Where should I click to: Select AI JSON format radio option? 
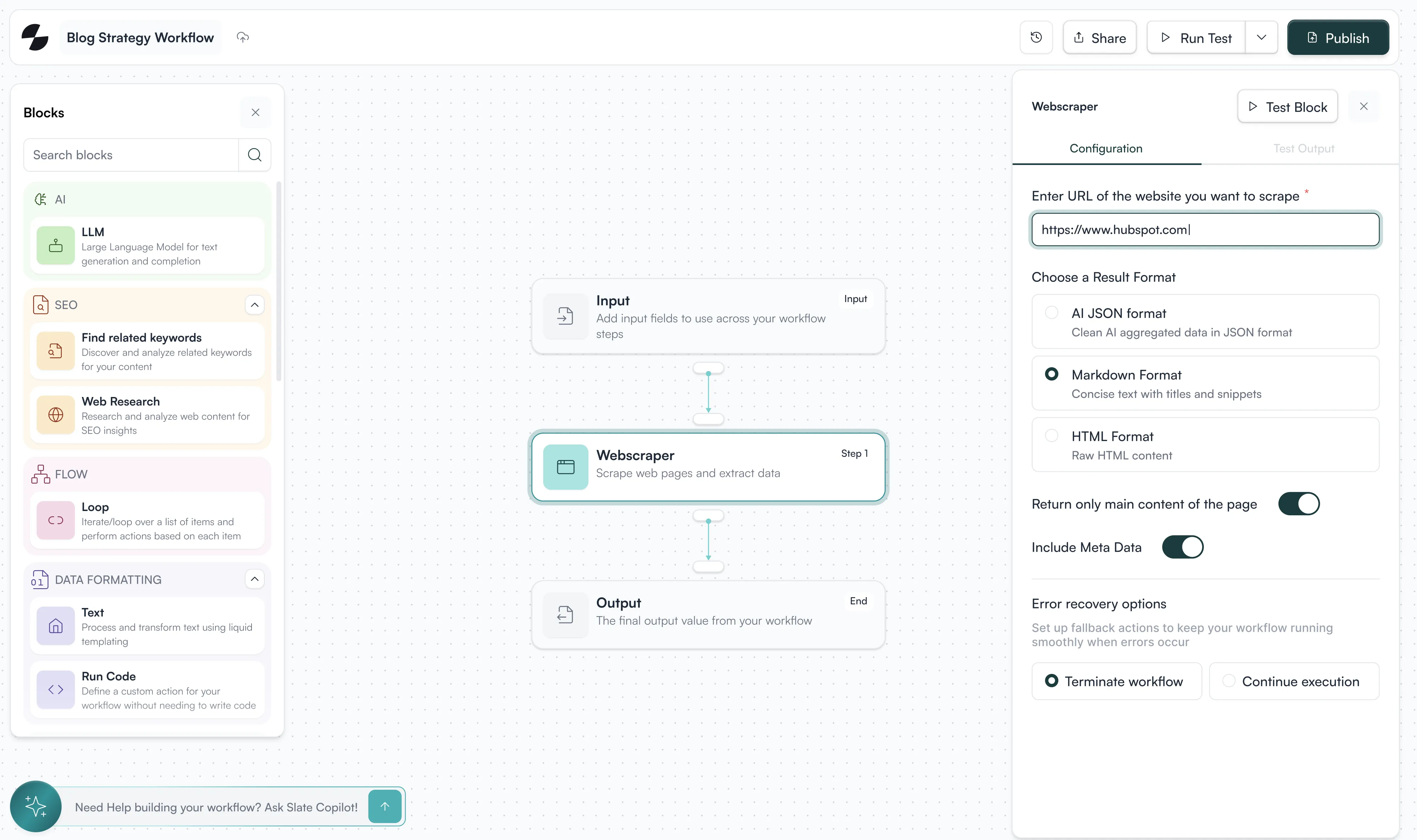(1051, 313)
